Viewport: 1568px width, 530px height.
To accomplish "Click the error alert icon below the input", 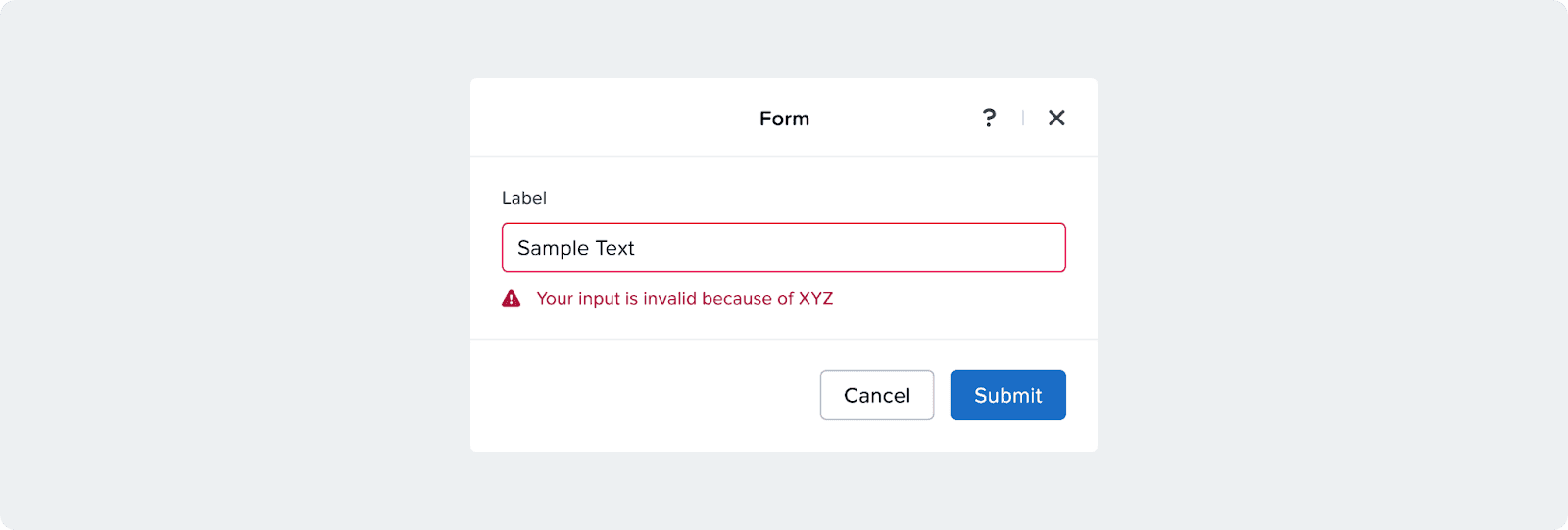I will [x=512, y=299].
